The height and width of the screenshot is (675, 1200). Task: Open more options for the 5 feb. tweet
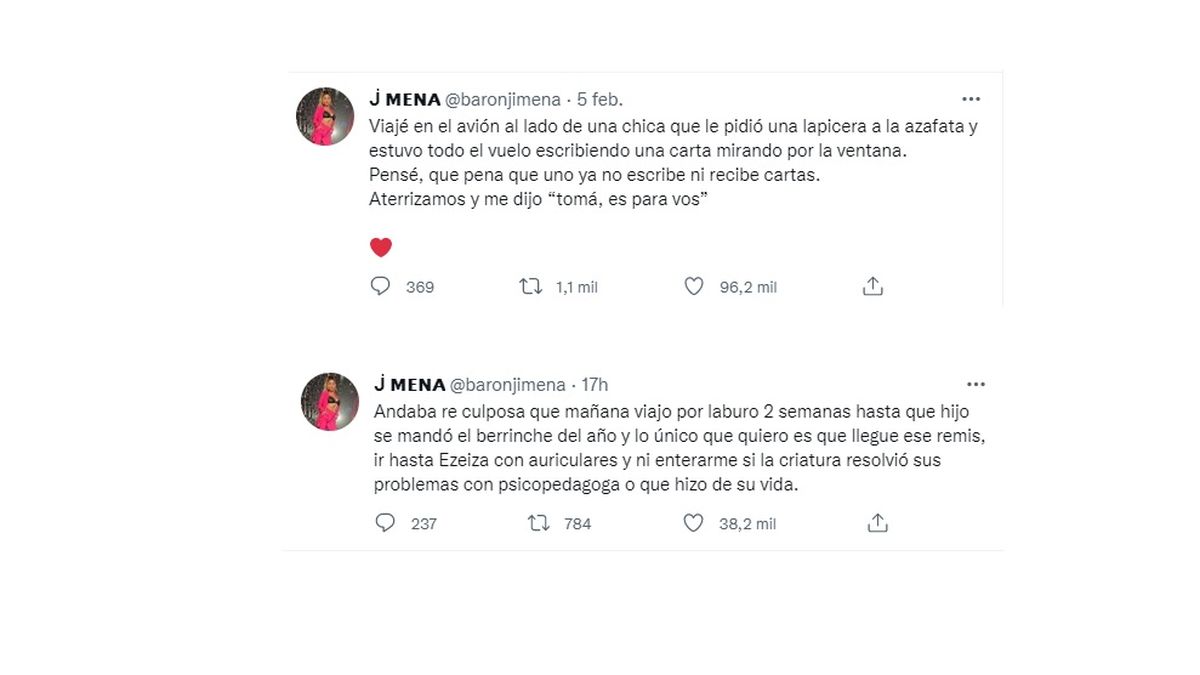970,99
